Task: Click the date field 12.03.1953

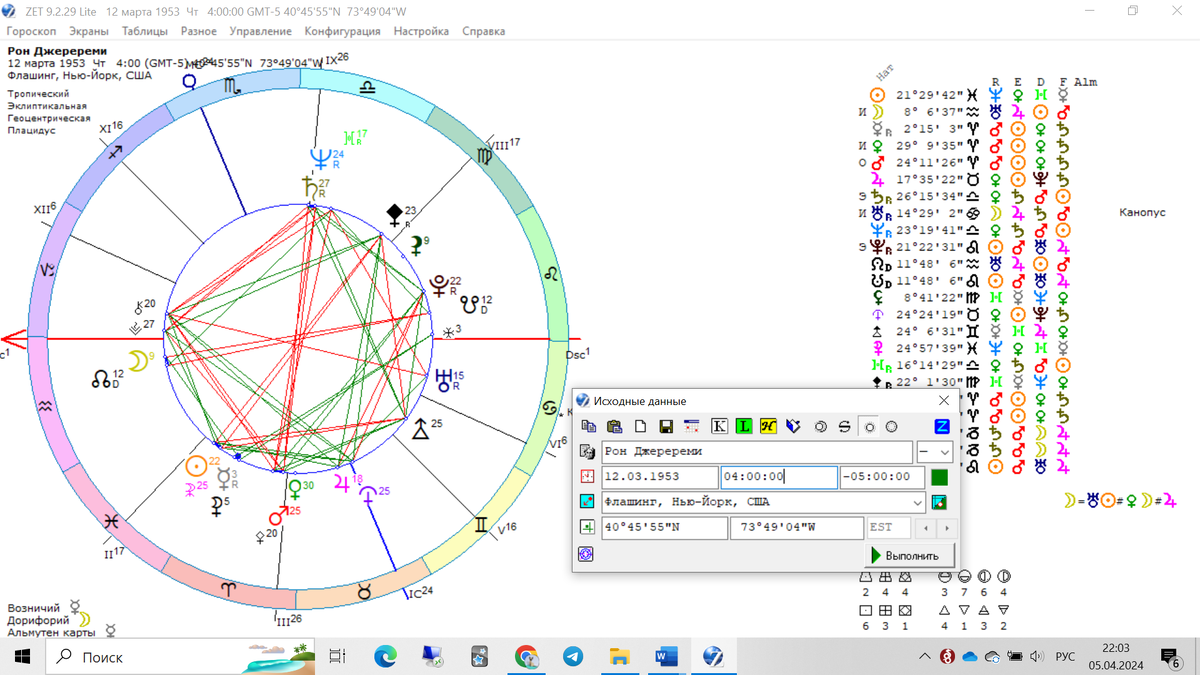Action: pos(660,477)
